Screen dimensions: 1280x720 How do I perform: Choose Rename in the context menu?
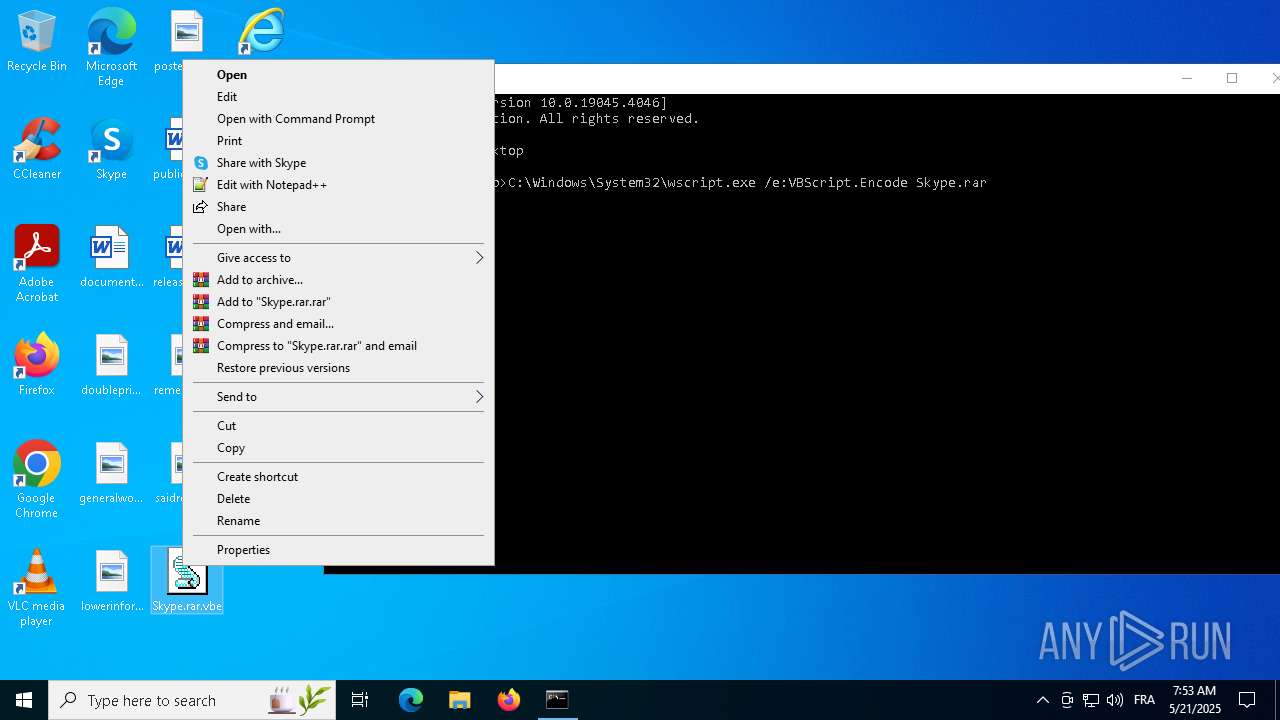[x=338, y=521]
